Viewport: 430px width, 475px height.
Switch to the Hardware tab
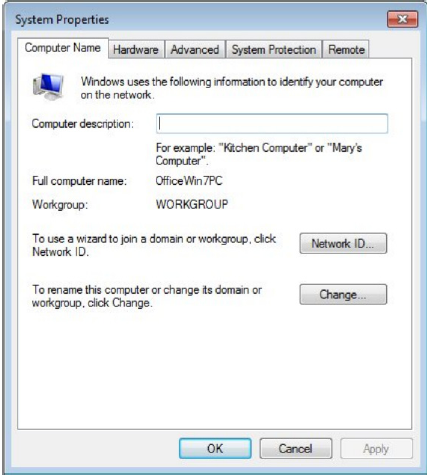tap(136, 50)
